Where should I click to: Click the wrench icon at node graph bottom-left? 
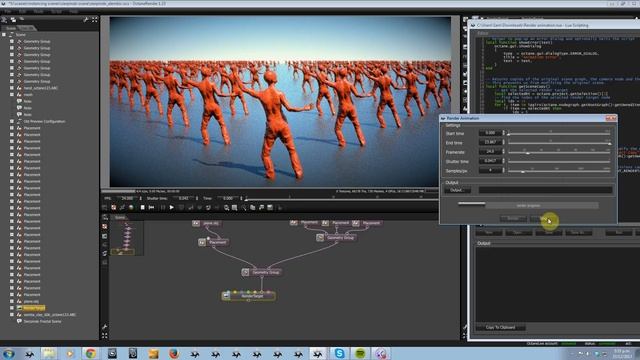click(x=105, y=327)
